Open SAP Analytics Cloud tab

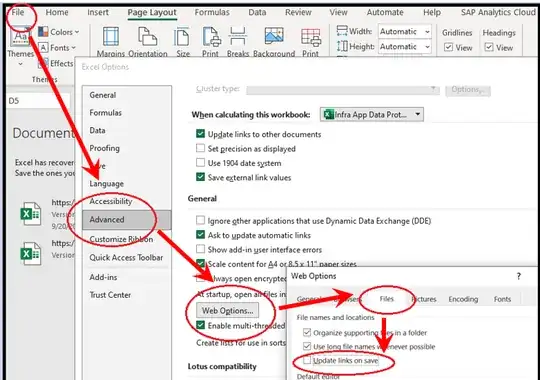499,12
